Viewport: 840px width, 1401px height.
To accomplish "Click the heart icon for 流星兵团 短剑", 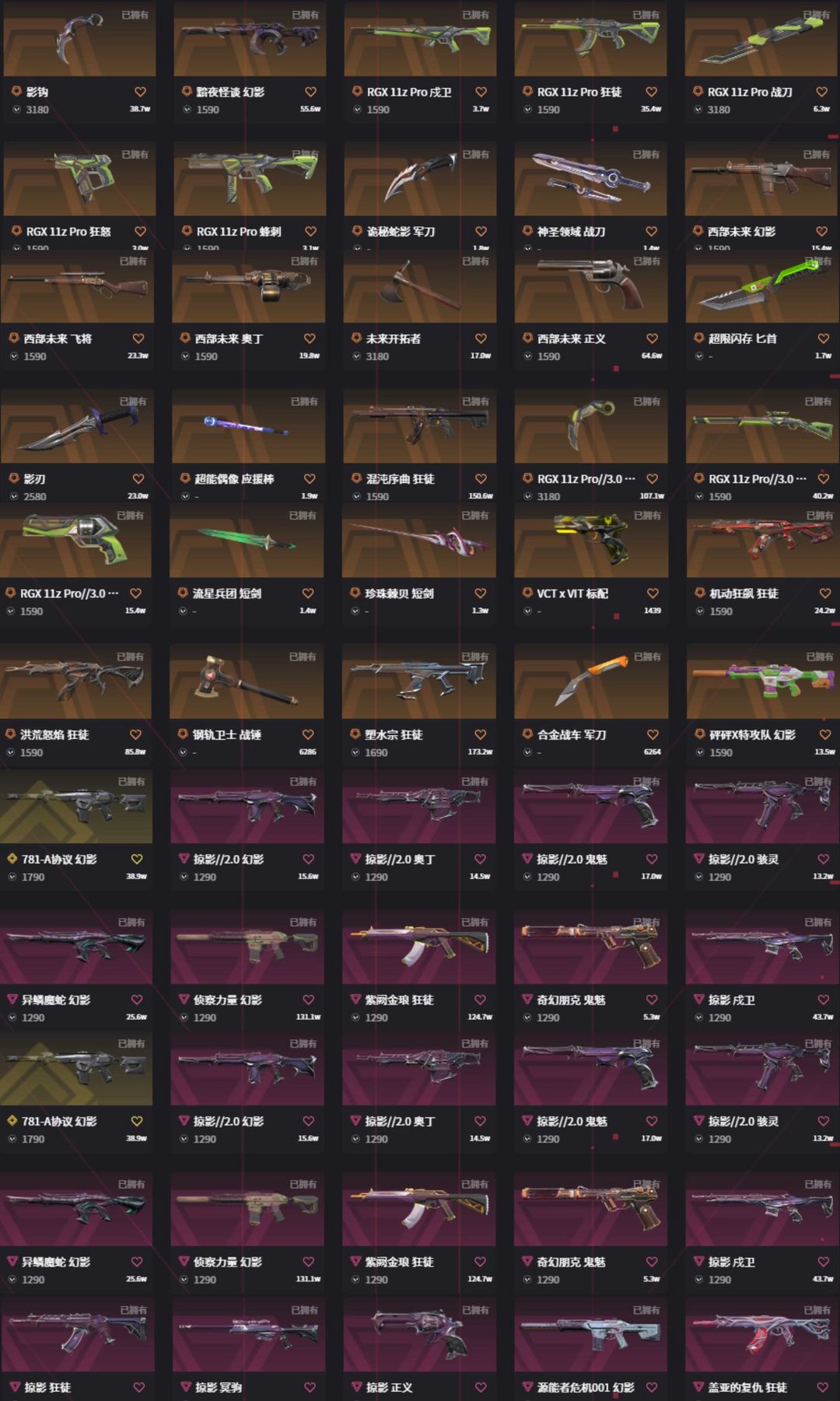I will point(308,593).
